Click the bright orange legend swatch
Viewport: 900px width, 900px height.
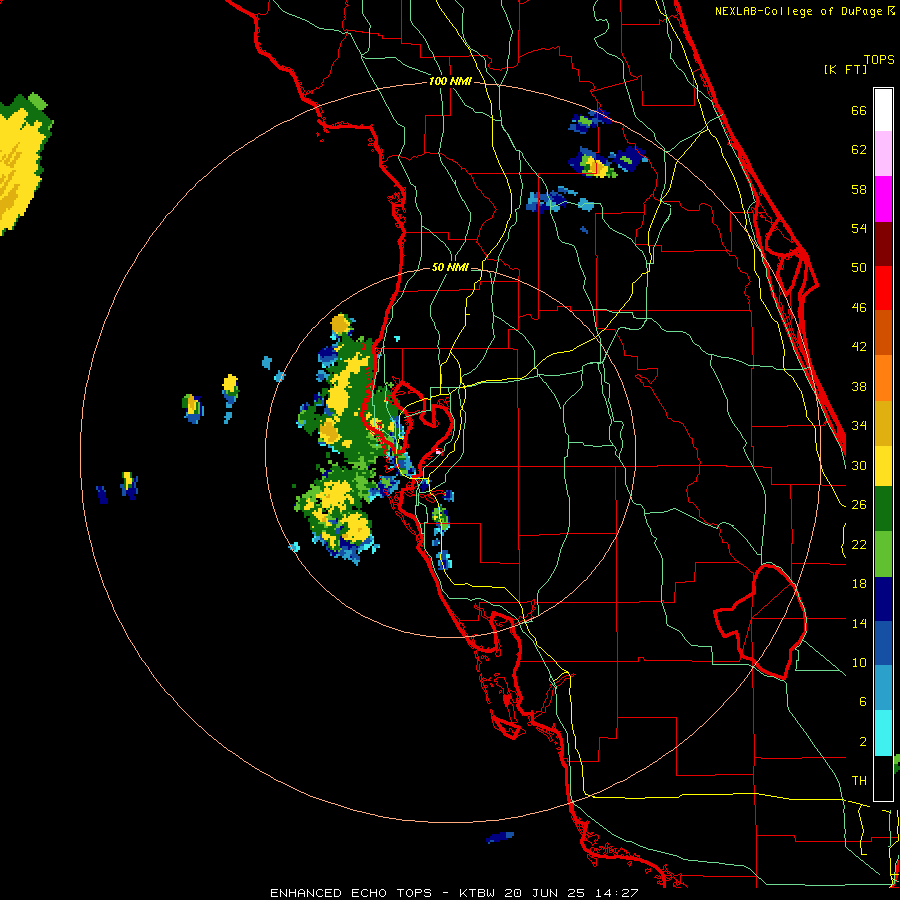[x=883, y=378]
